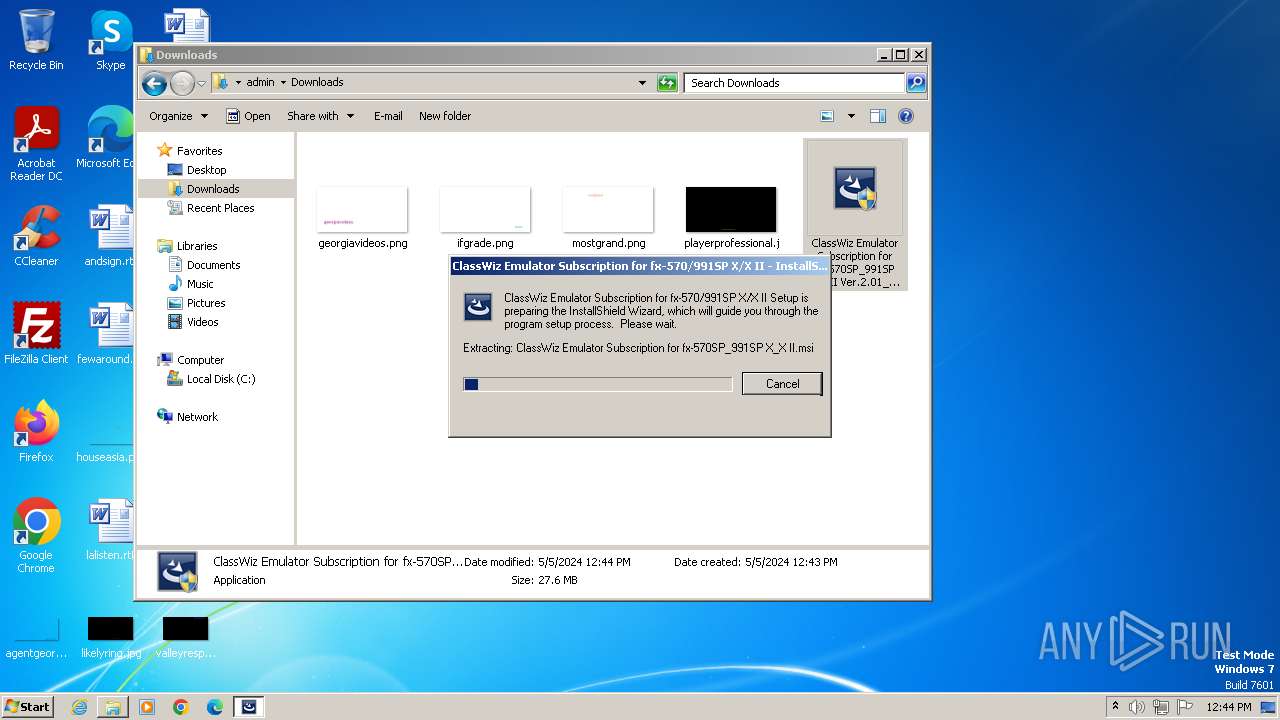1280x720 pixels.
Task: Go forward in Downloads window
Action: (x=182, y=83)
